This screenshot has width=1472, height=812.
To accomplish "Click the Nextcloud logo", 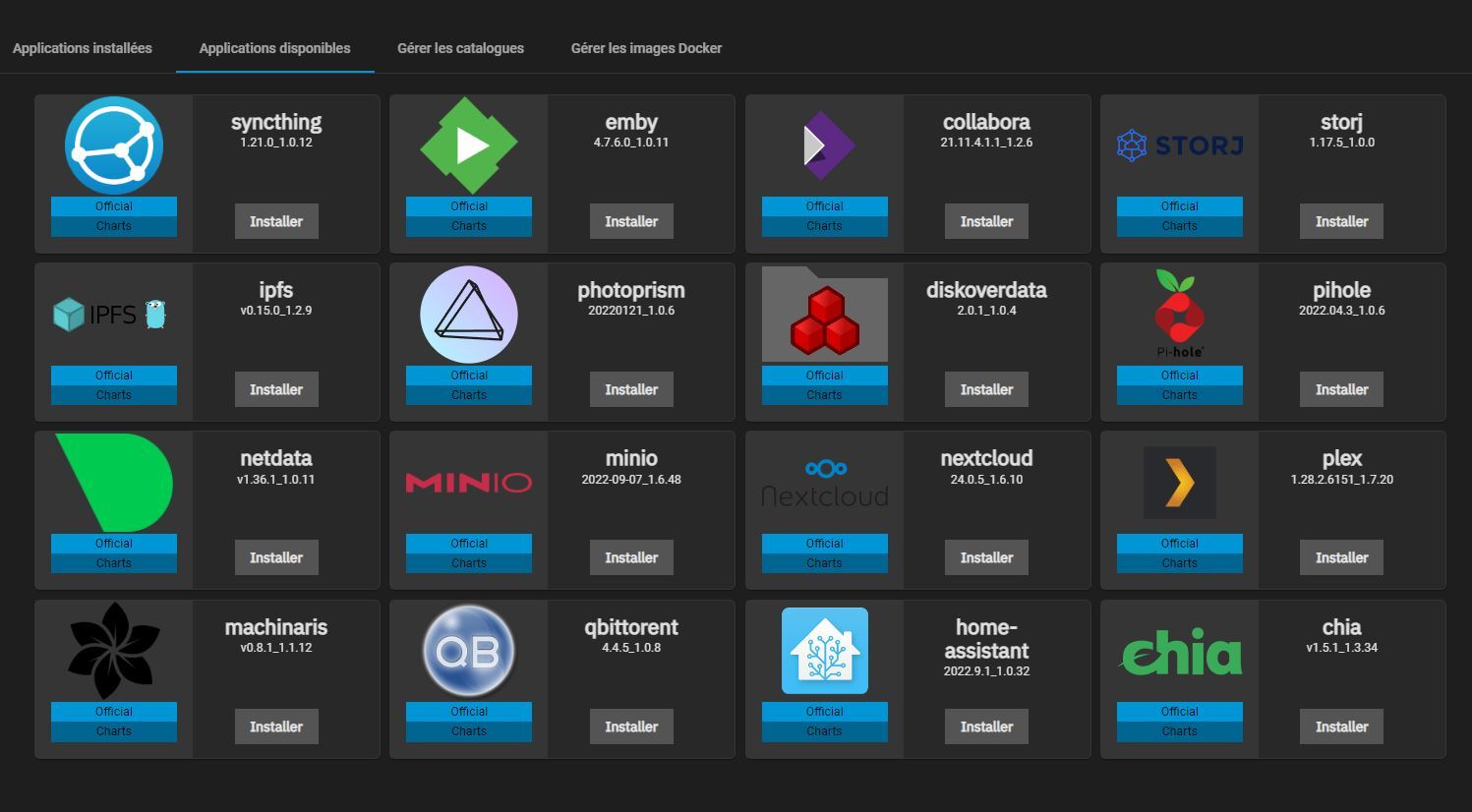I will click(x=825, y=483).
